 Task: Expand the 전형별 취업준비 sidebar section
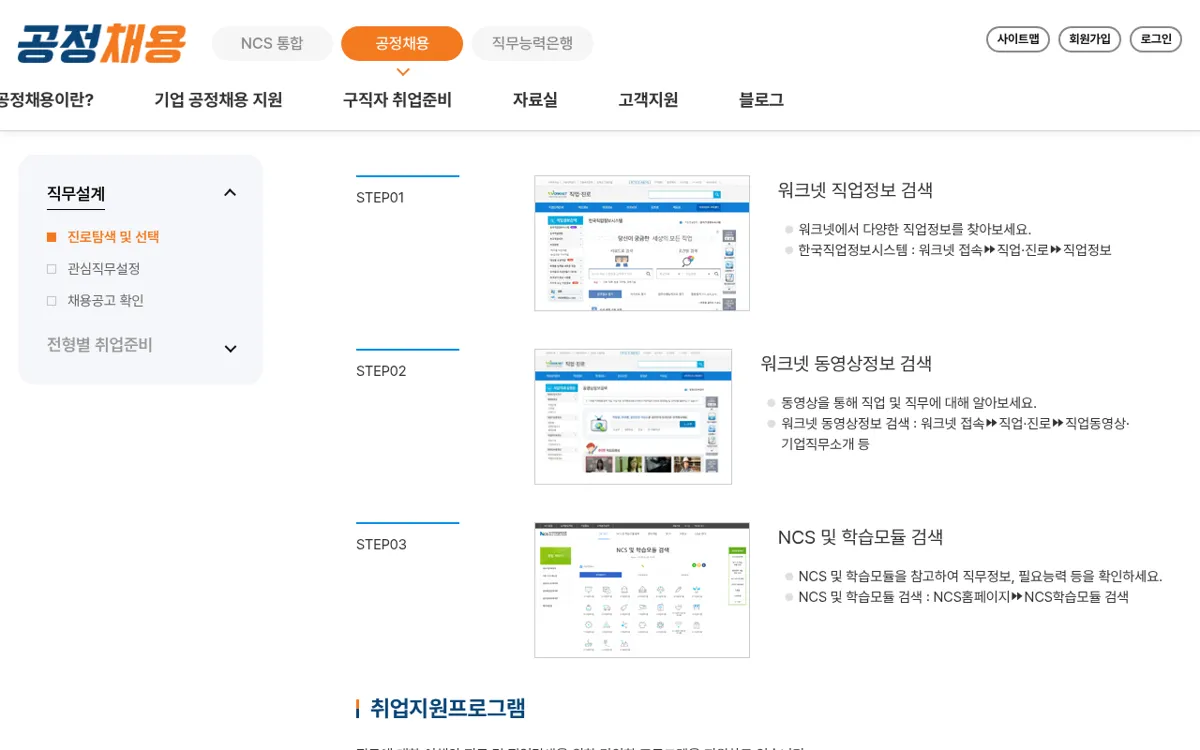point(230,349)
